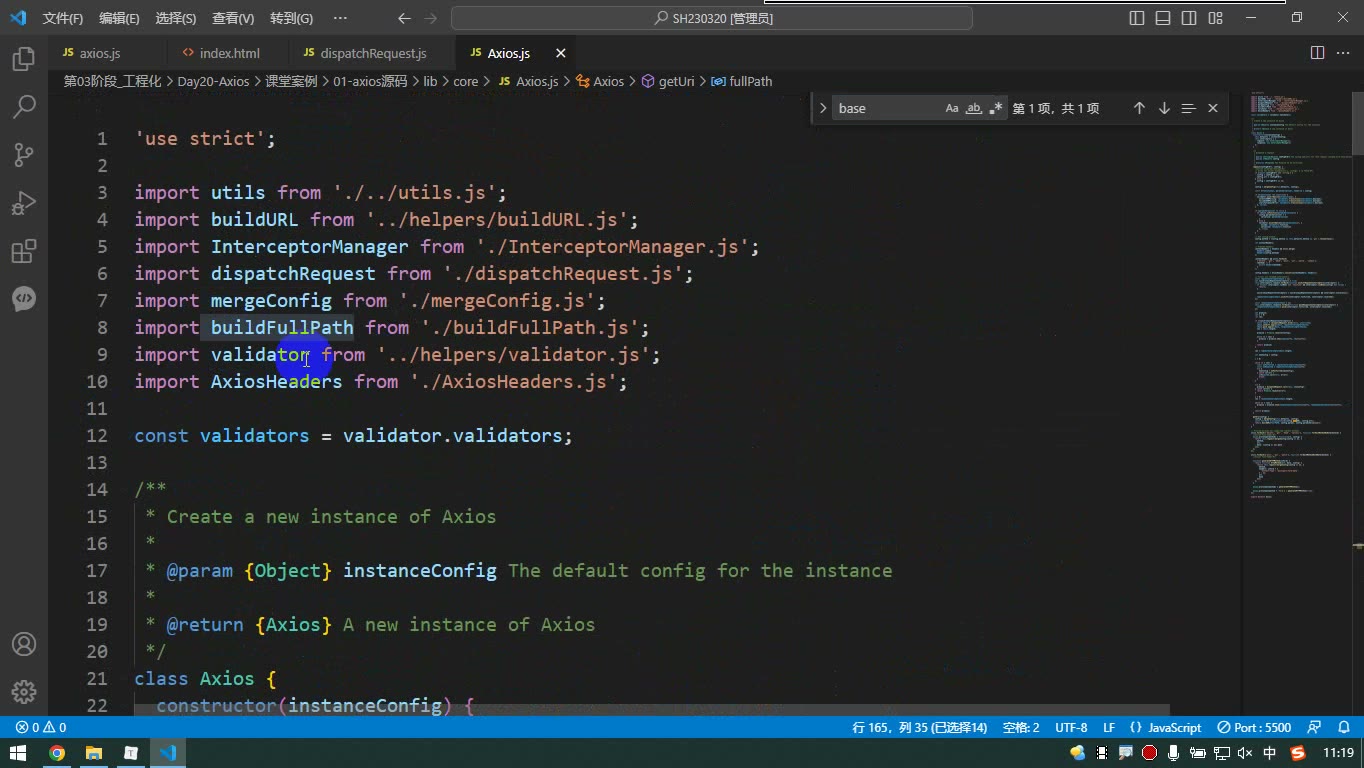1364x768 pixels.
Task: Click Port : 5500 Live Server button
Action: 1254,727
